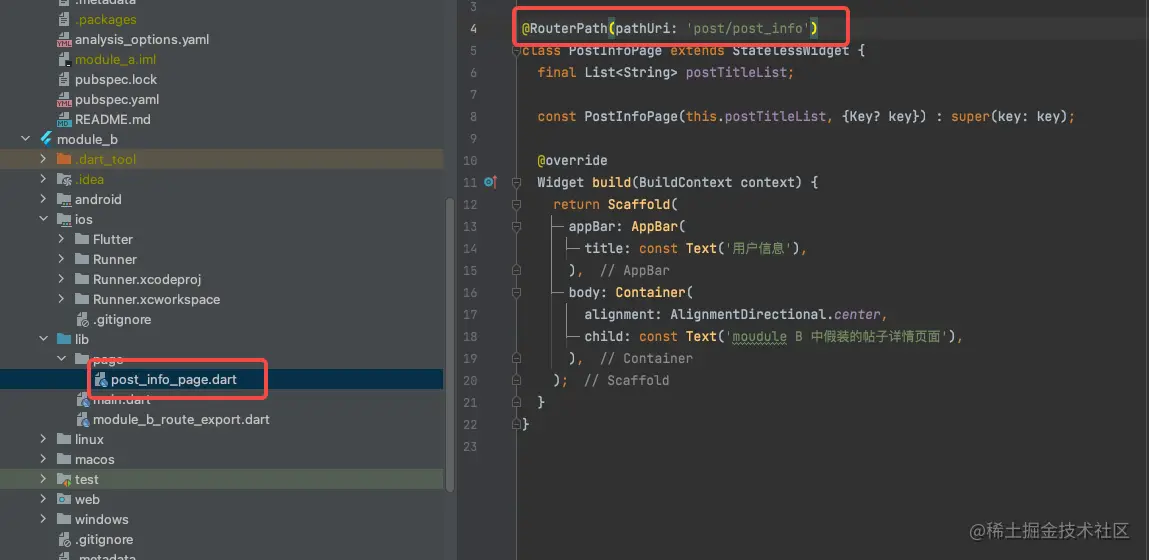
Task: Collapse the page folder chevron
Action: pyautogui.click(x=62, y=359)
